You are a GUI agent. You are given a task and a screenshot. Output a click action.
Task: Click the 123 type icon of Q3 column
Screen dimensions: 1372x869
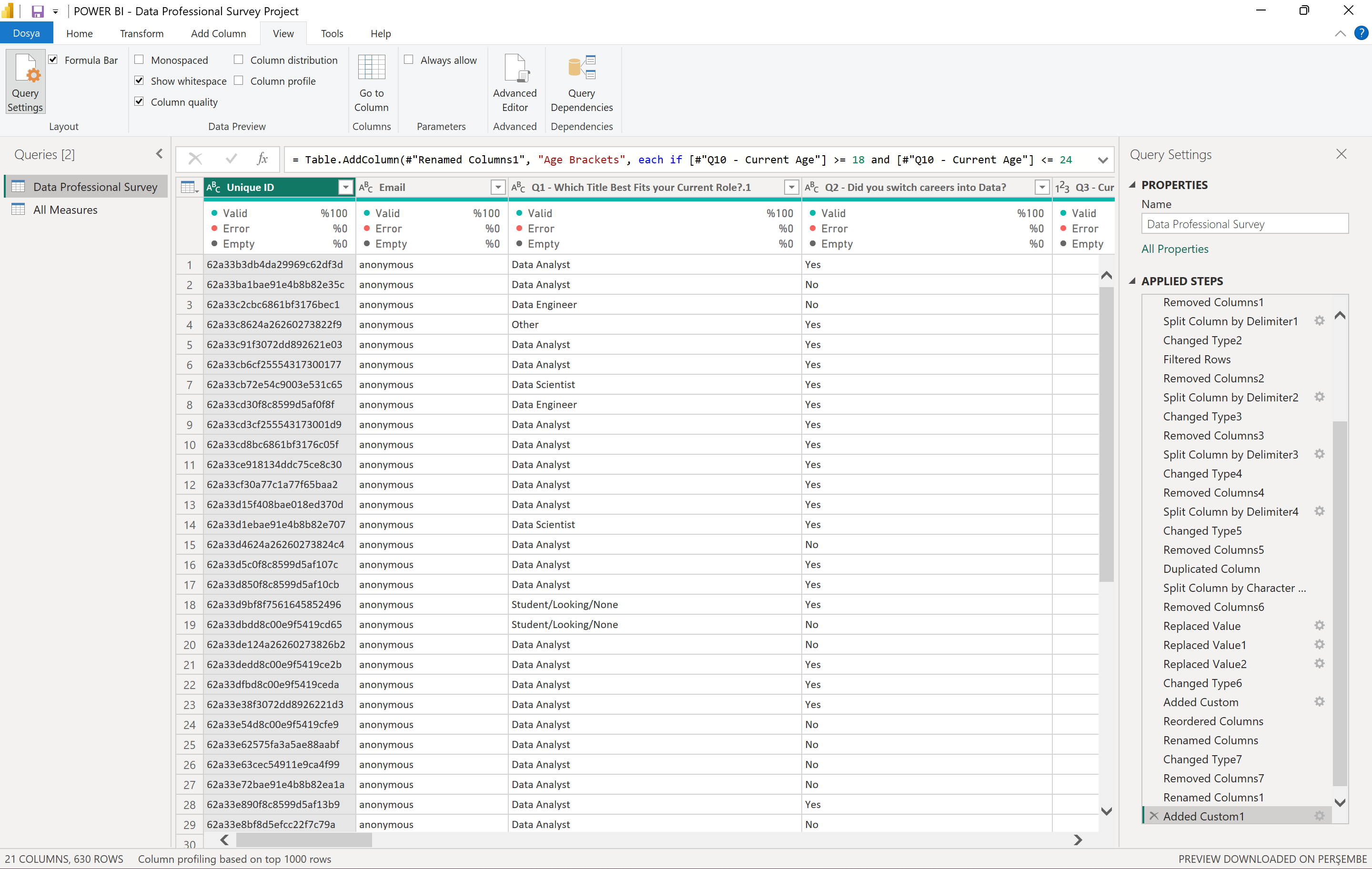[x=1062, y=187]
